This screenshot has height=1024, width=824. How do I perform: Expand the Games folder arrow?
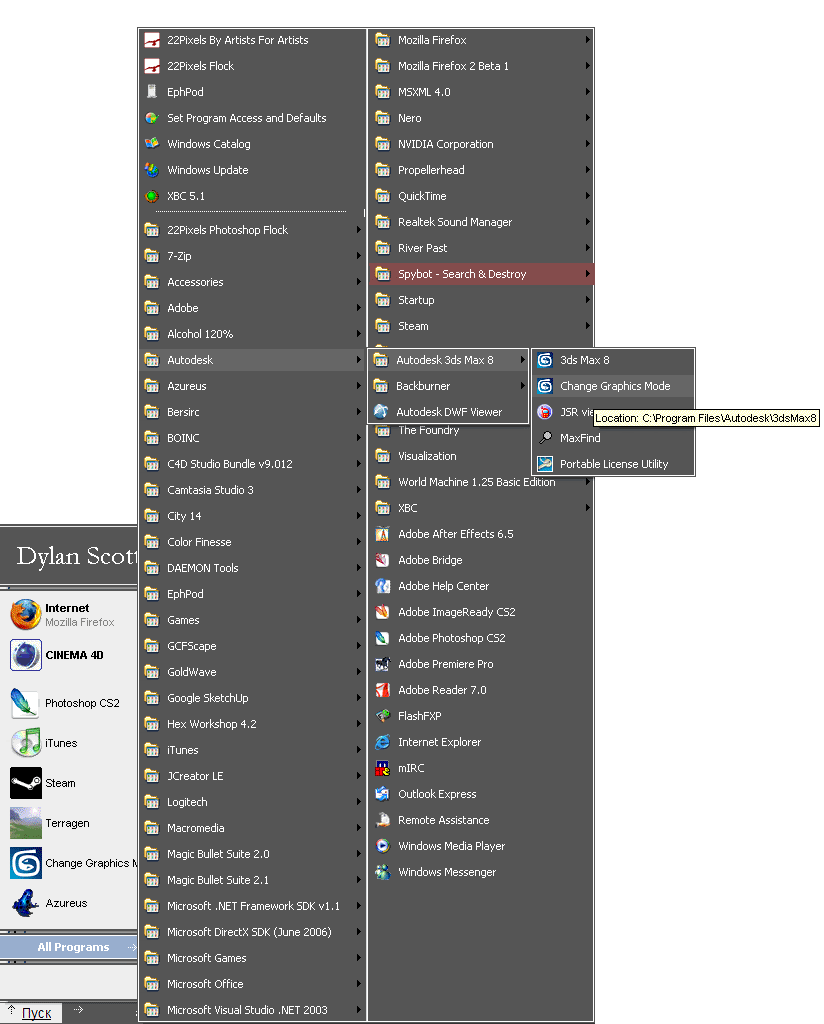pyautogui.click(x=358, y=620)
